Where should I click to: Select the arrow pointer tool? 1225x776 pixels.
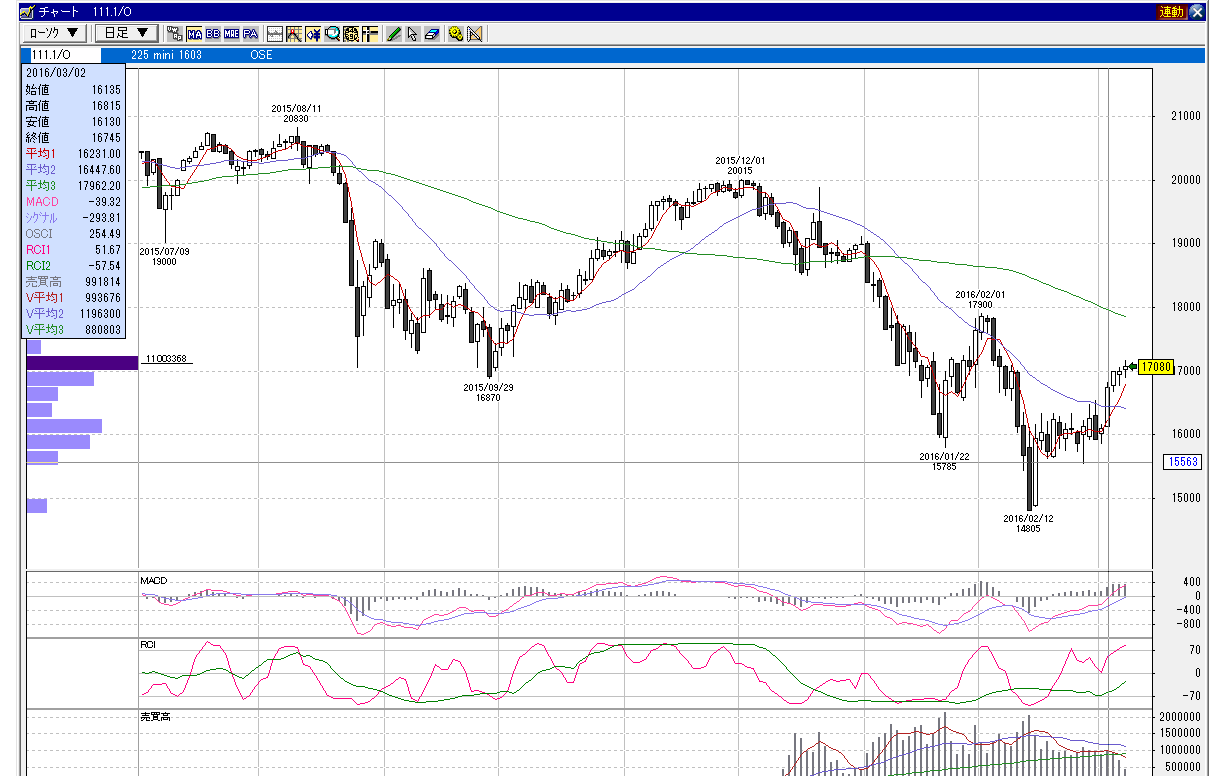point(412,33)
